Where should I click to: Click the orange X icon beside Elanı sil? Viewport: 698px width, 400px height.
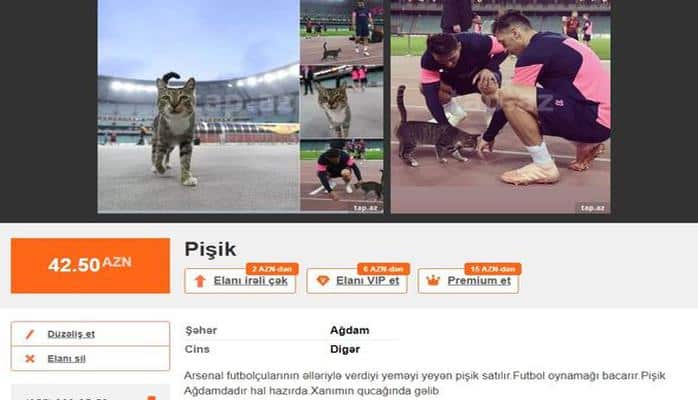coord(30,359)
